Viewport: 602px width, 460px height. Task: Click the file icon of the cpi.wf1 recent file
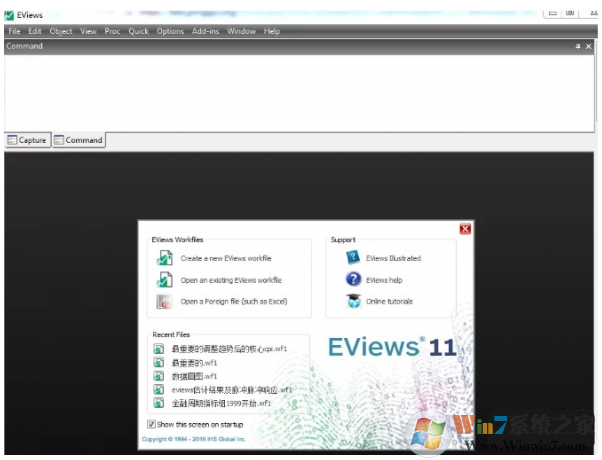pos(159,349)
